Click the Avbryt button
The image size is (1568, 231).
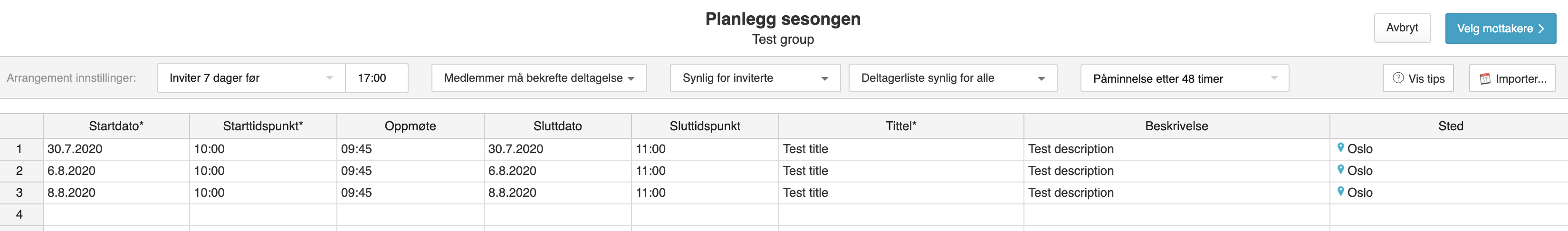coord(1402,28)
